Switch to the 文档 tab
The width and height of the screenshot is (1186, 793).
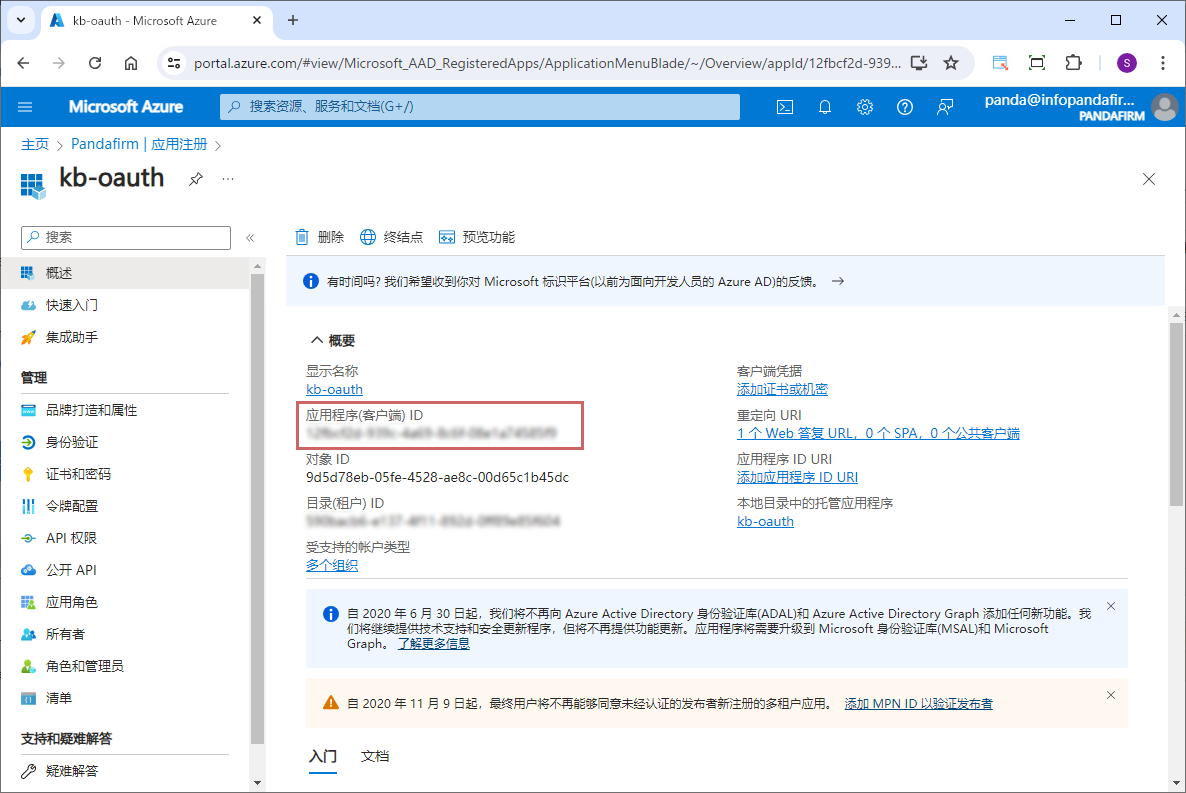[375, 756]
